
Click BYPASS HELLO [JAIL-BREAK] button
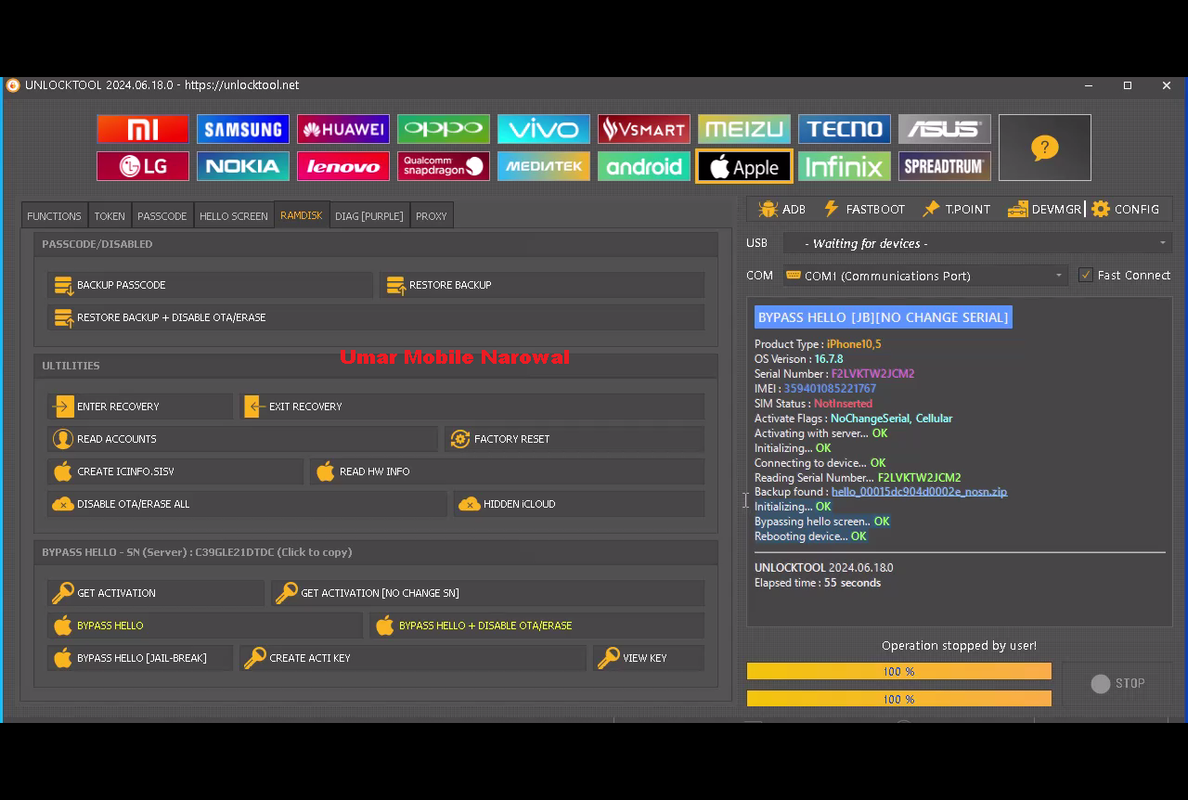pyautogui.click(x=139, y=658)
